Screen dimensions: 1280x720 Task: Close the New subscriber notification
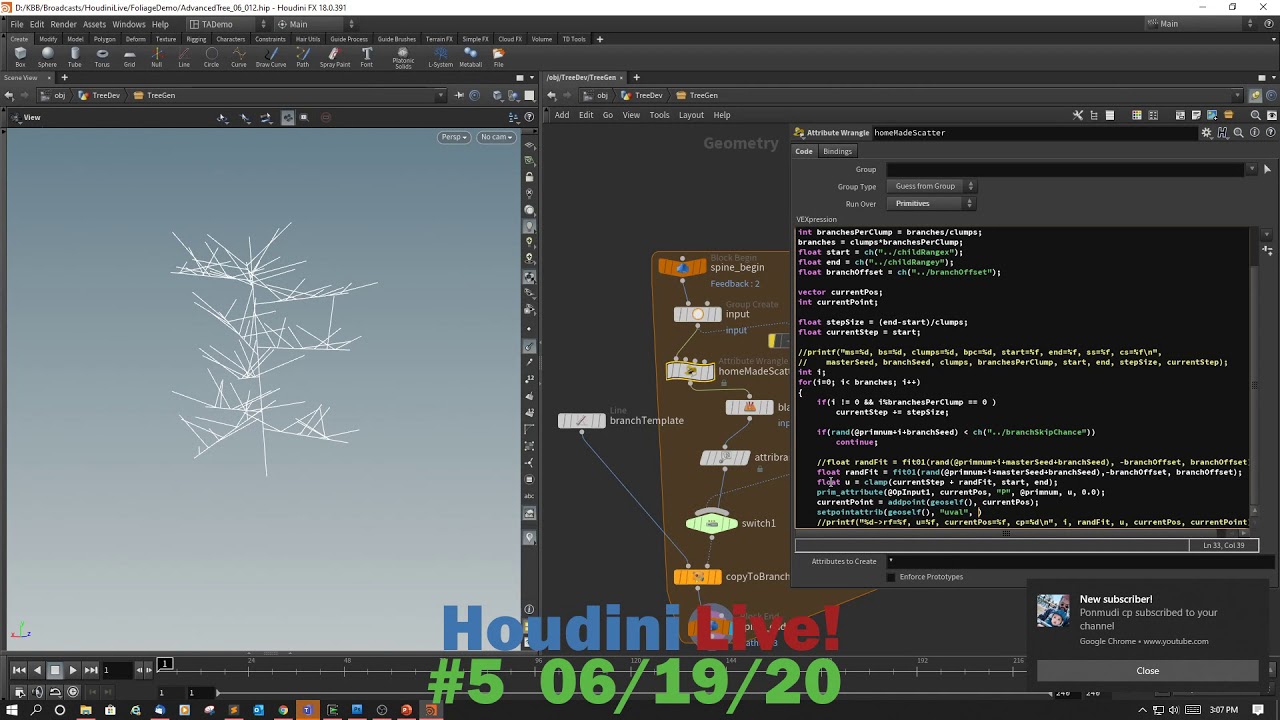click(x=1147, y=671)
